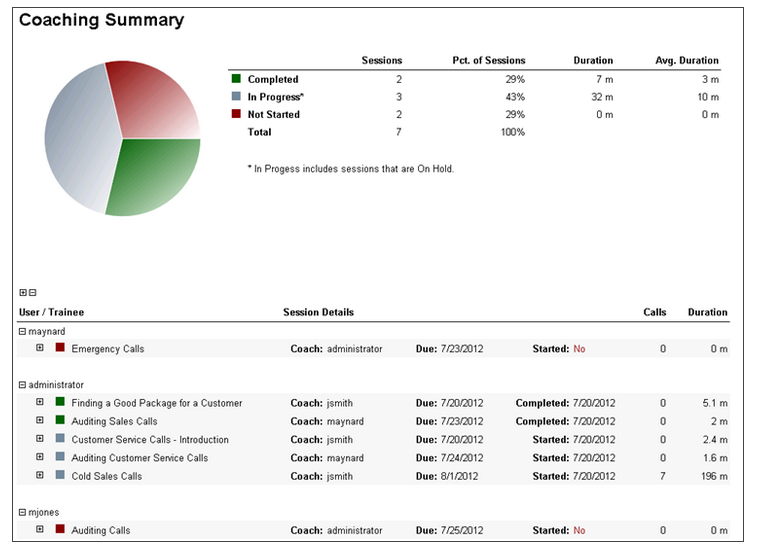
Task: Click the collapse-all minus icon above the table
Action: (x=32, y=293)
